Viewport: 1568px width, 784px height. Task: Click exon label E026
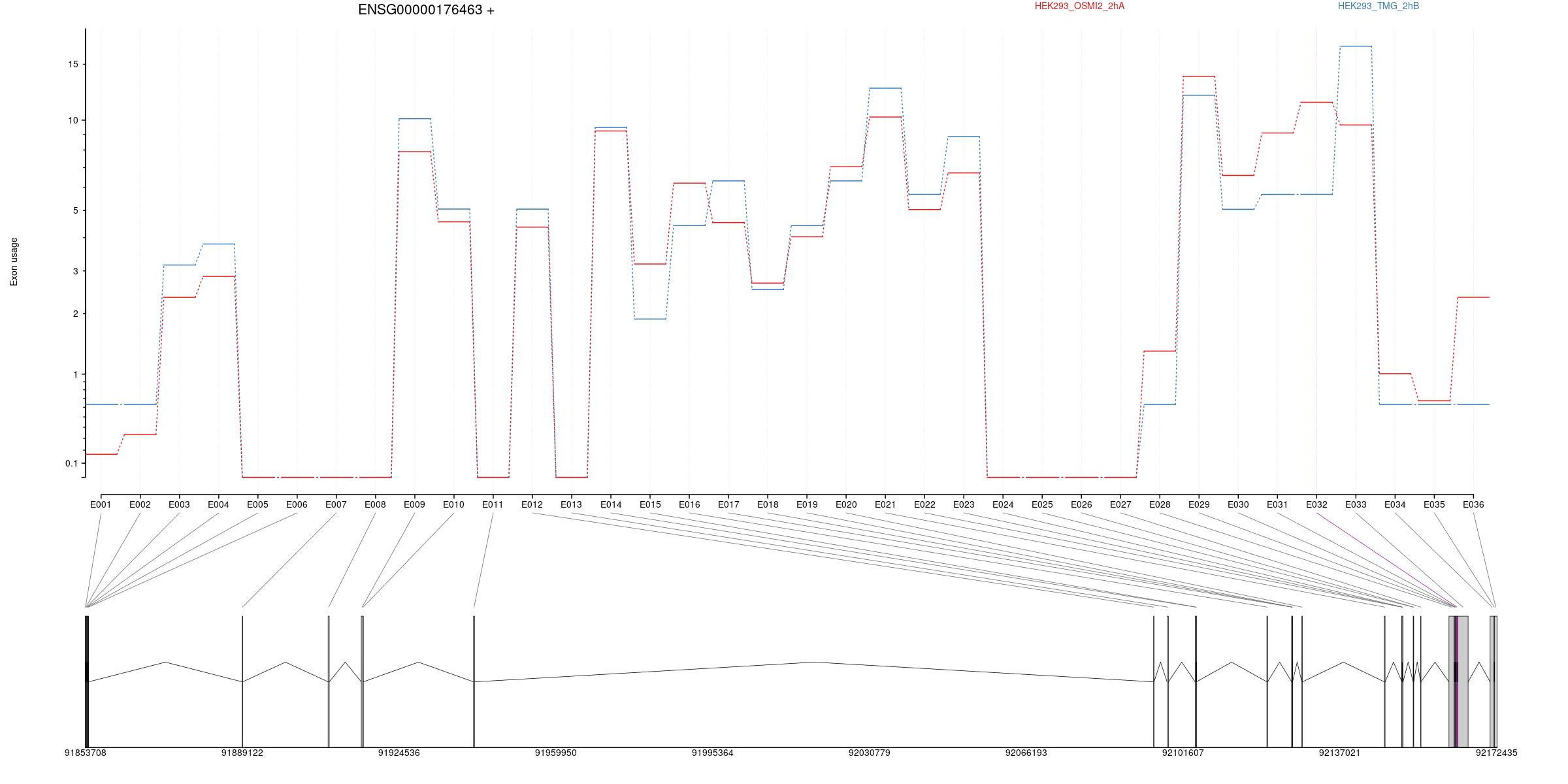tap(1081, 504)
